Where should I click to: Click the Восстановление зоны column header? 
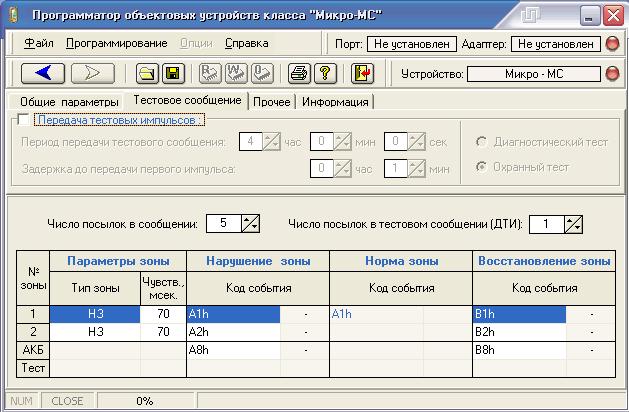click(x=544, y=261)
